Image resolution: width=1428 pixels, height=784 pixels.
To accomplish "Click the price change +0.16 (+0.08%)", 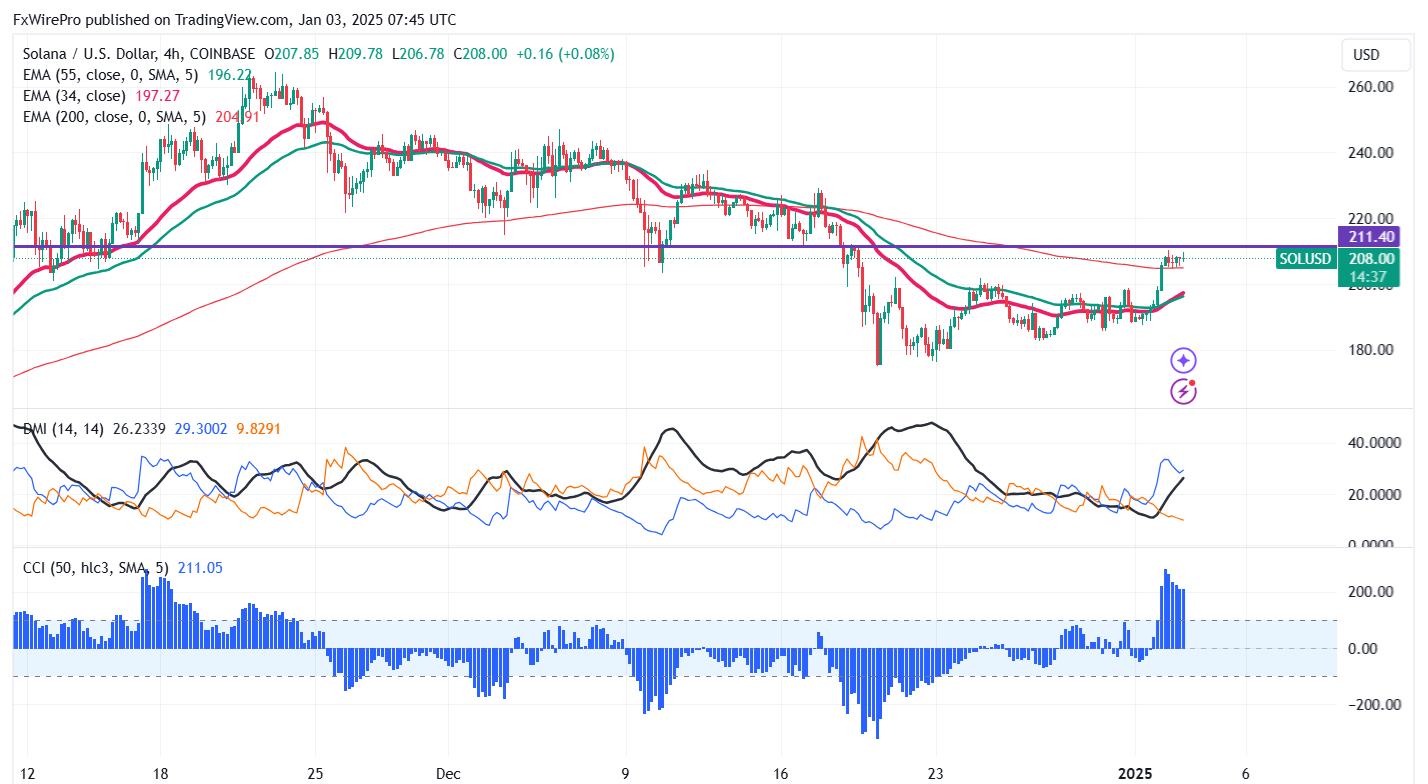I will (x=565, y=53).
